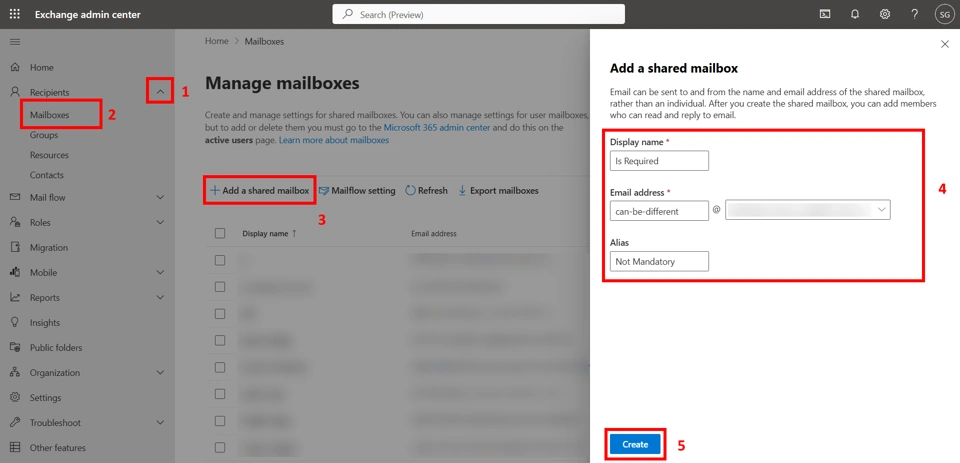Viewport: 960px width, 463px height.
Task: Expand the Reports section chevron
Action: tap(160, 298)
